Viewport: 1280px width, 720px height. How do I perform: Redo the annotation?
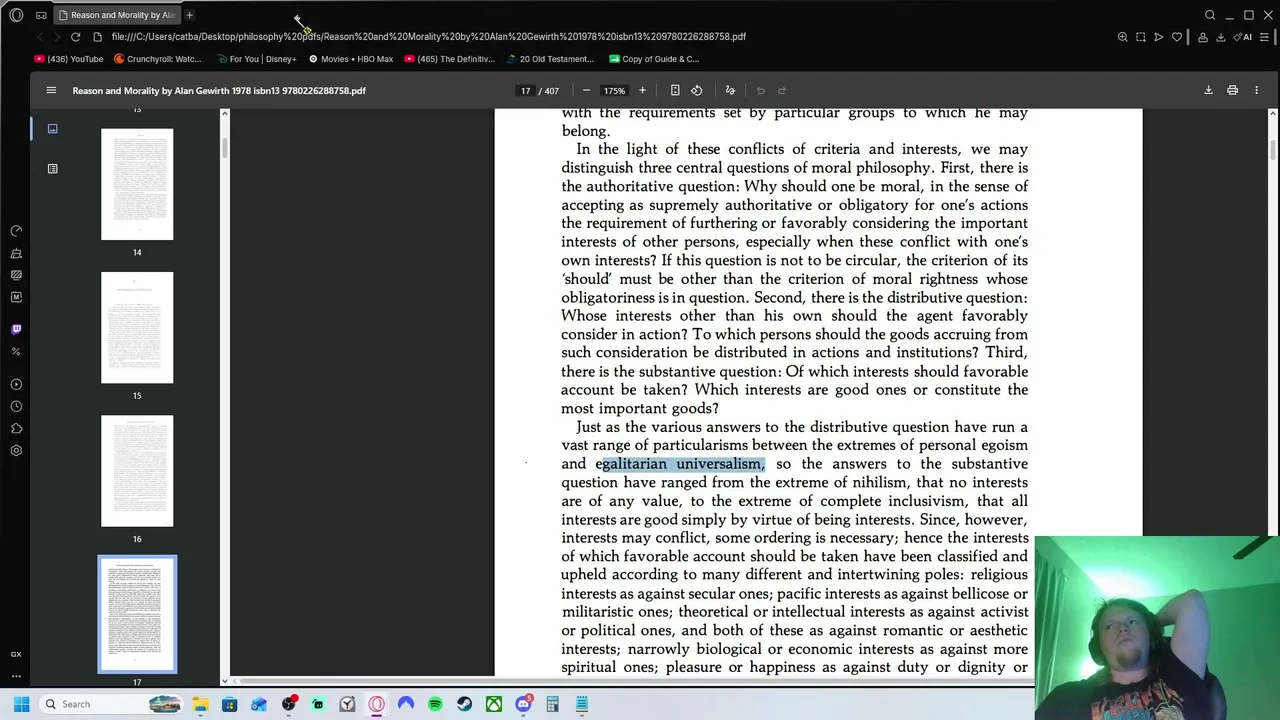tap(782, 90)
